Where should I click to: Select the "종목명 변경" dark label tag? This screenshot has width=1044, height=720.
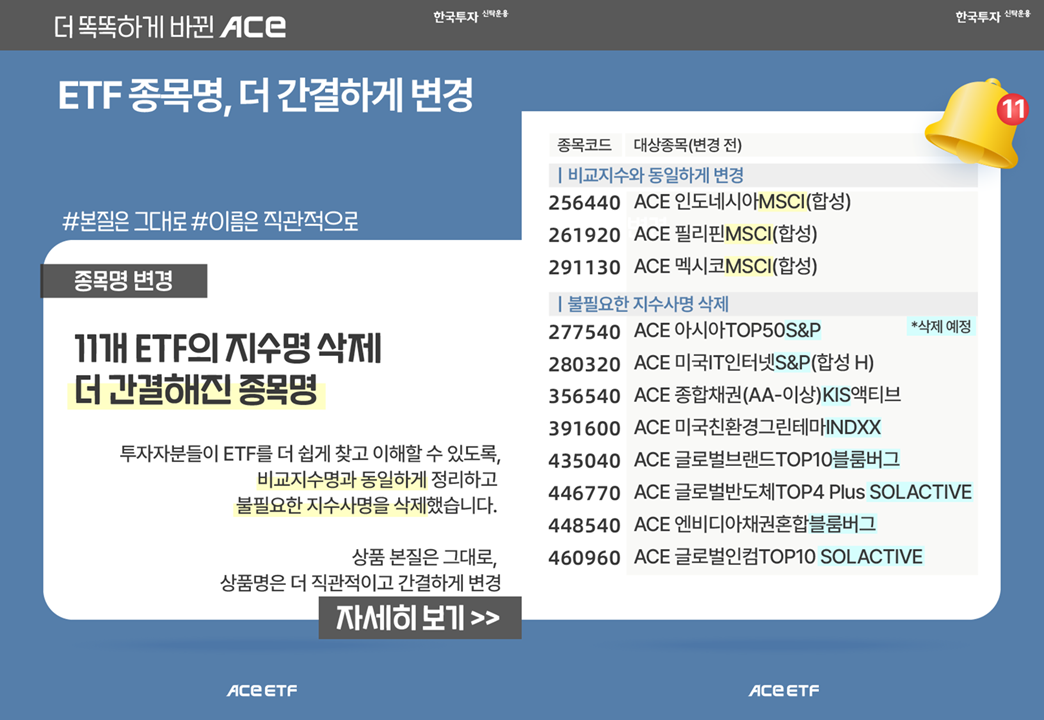tap(123, 281)
